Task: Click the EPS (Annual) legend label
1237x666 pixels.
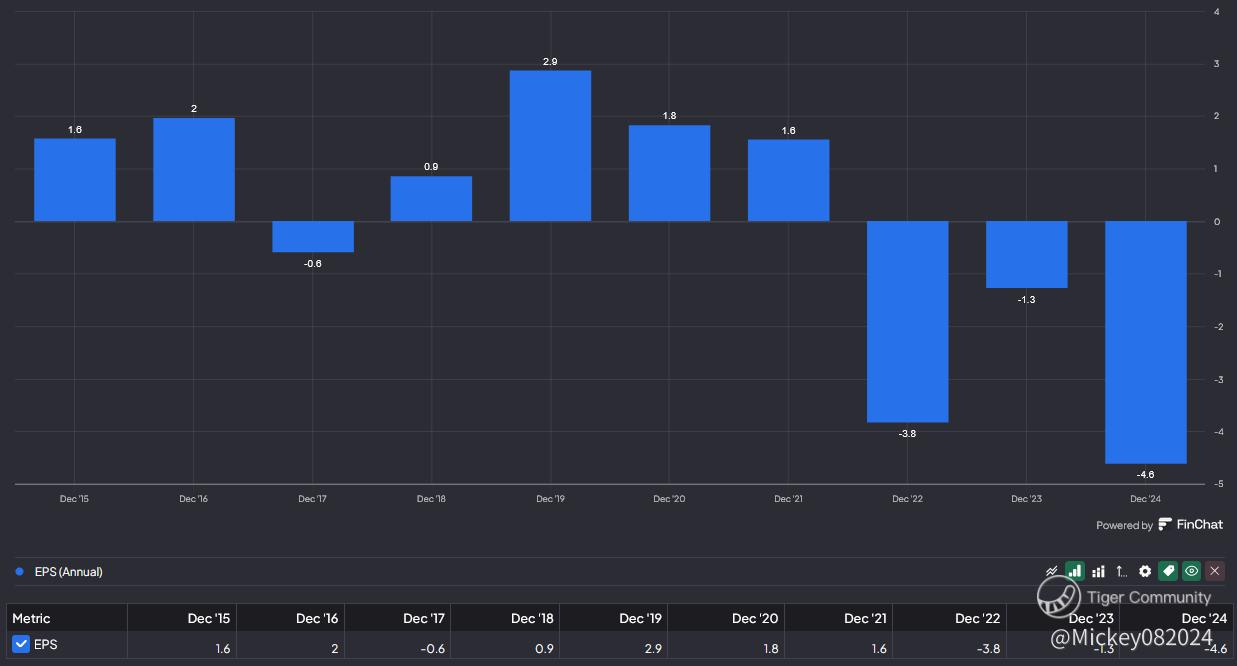Action: pos(69,572)
